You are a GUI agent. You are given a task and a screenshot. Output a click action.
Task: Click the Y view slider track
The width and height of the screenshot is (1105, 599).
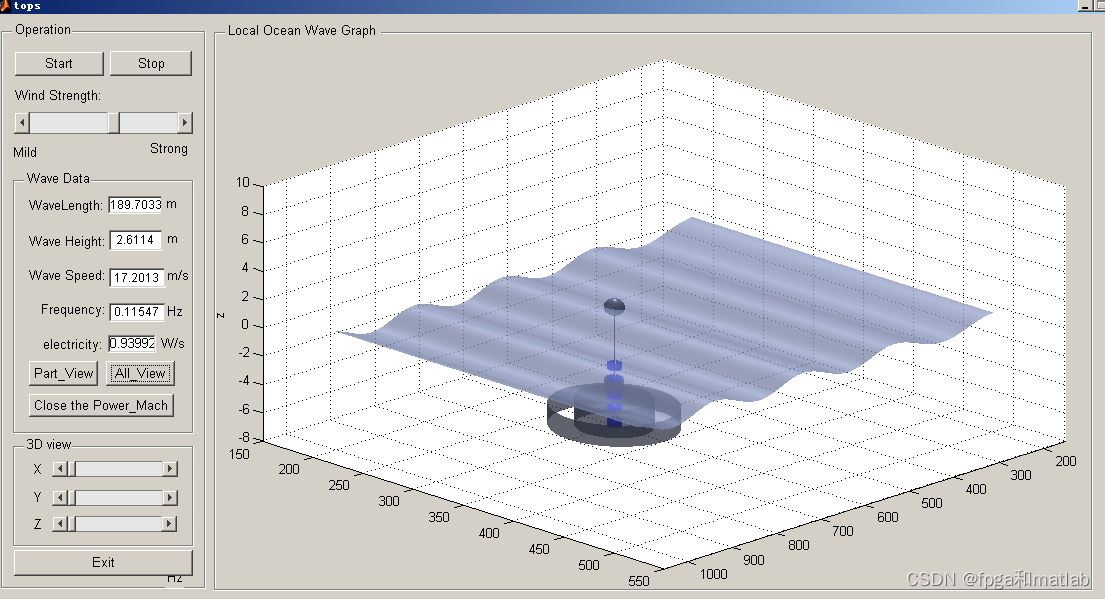coord(119,498)
